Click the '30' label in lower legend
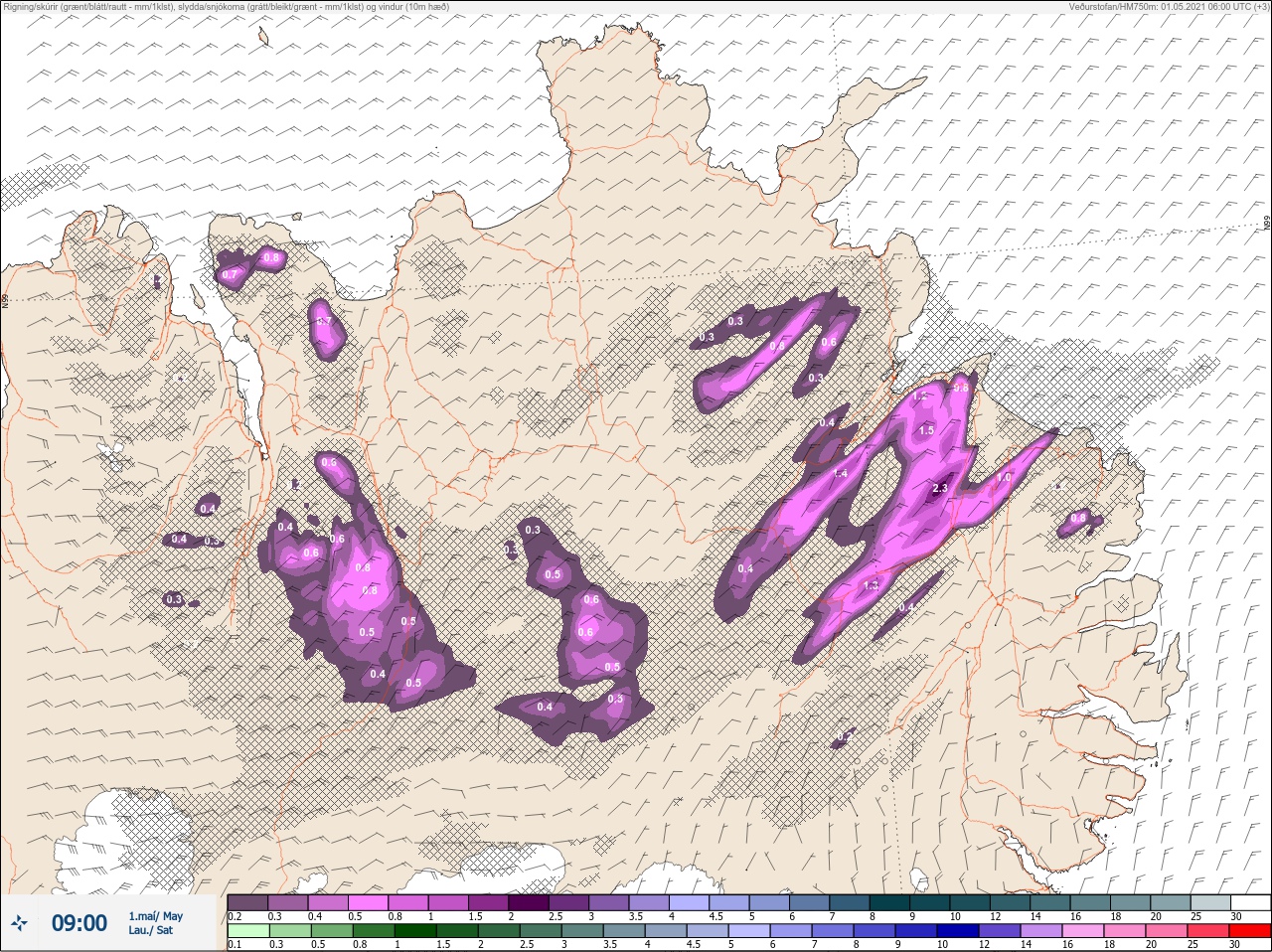 click(1236, 944)
